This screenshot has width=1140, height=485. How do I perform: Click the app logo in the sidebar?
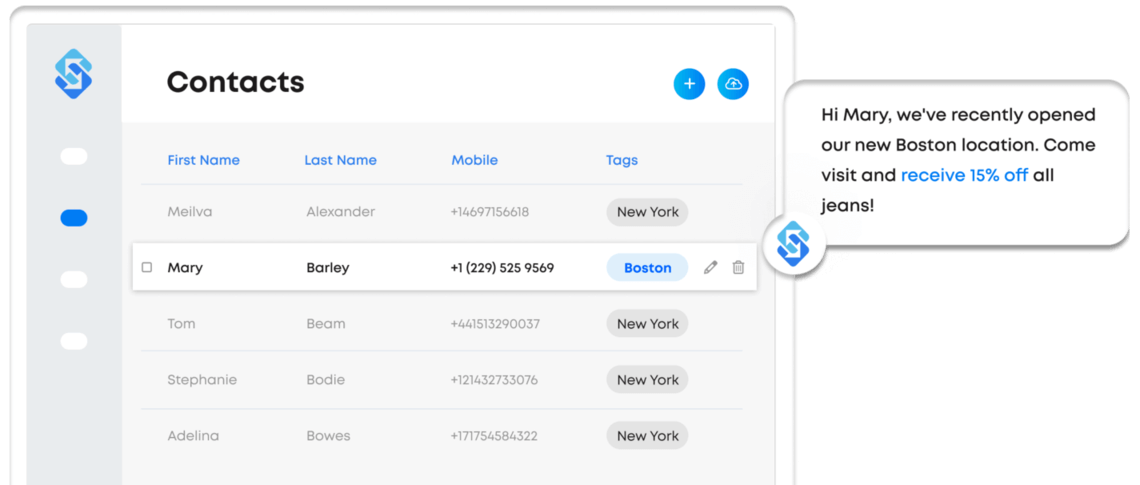(x=73, y=74)
